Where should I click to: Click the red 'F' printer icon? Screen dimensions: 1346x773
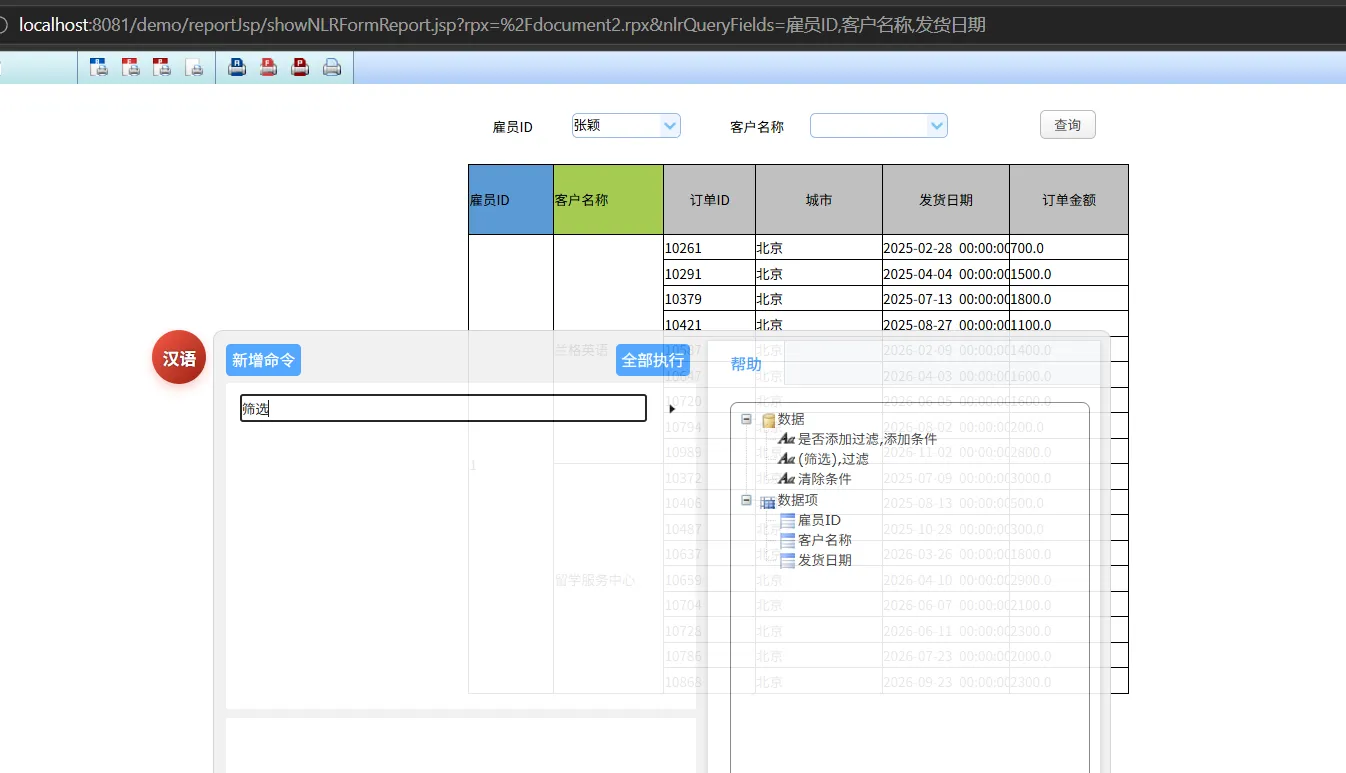click(268, 67)
